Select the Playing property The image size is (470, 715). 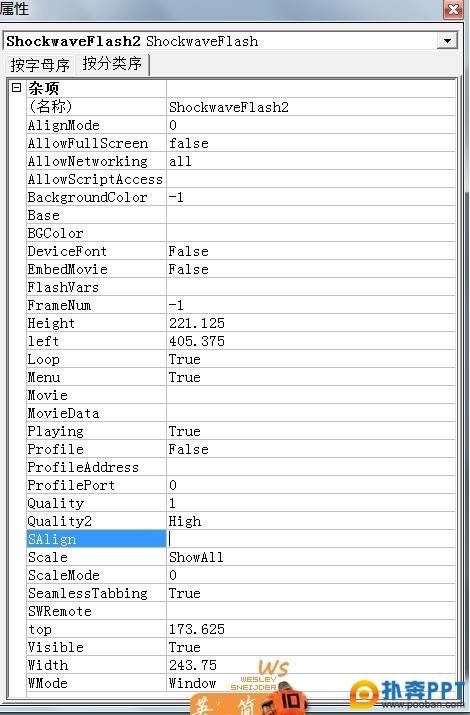coord(96,431)
